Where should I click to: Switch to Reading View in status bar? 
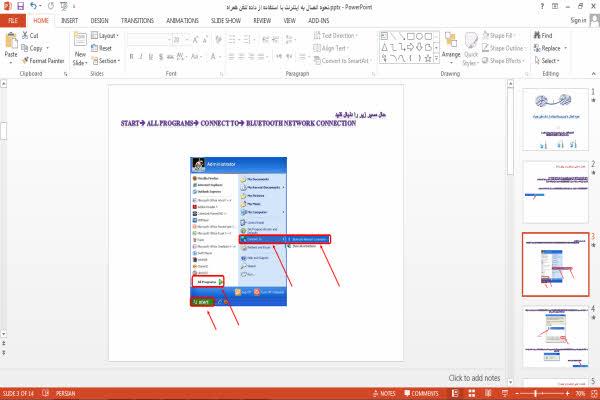(x=488, y=393)
